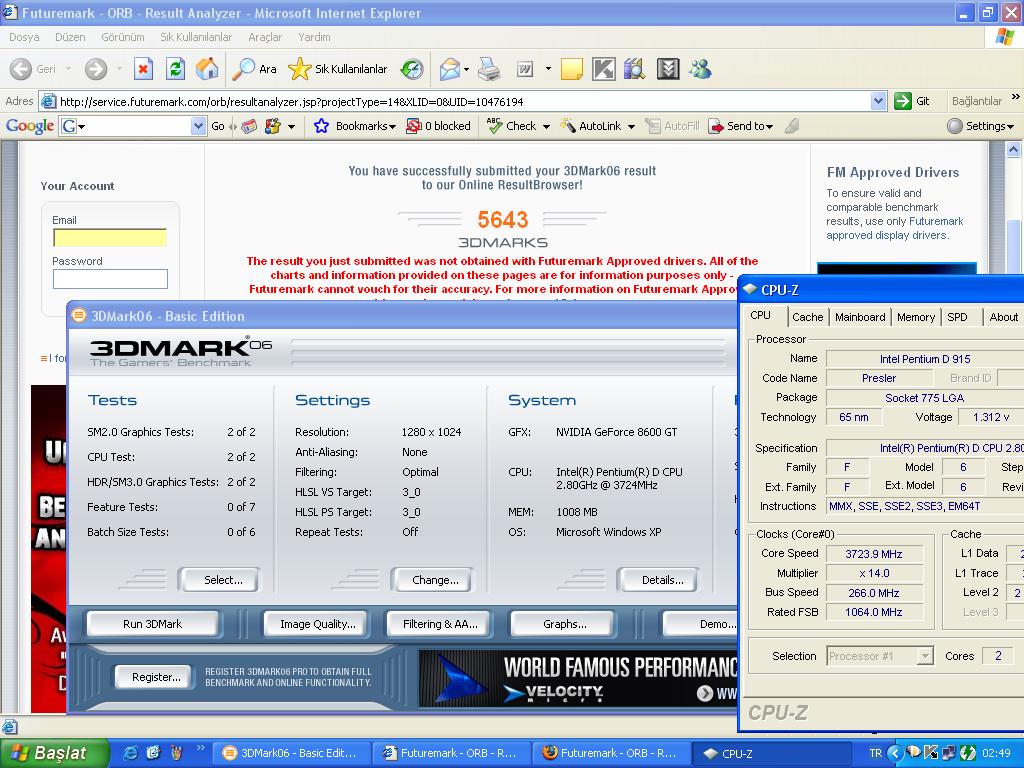
Task: Click the address bar URL field
Action: [x=464, y=101]
